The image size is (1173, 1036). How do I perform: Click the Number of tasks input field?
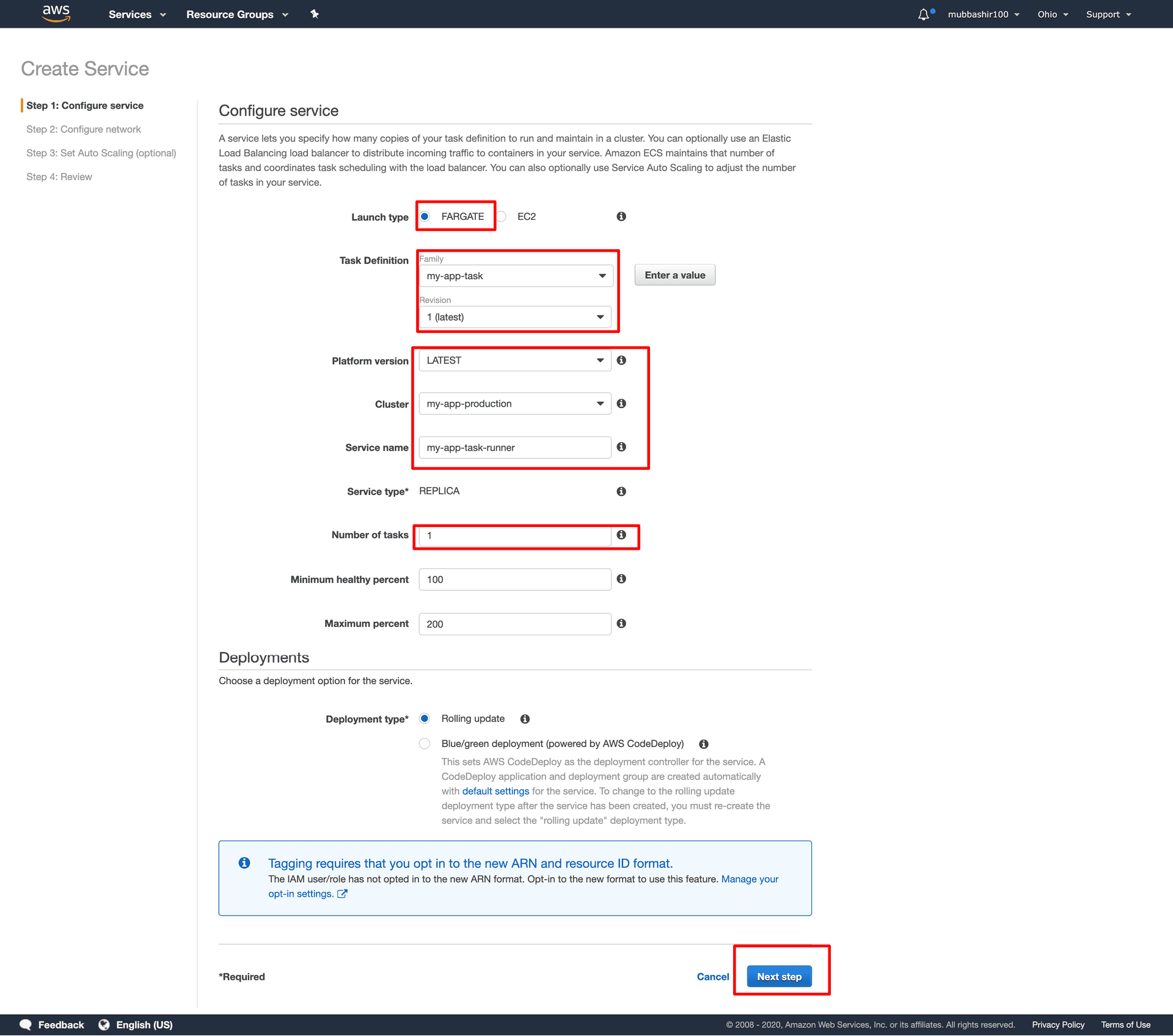point(515,535)
